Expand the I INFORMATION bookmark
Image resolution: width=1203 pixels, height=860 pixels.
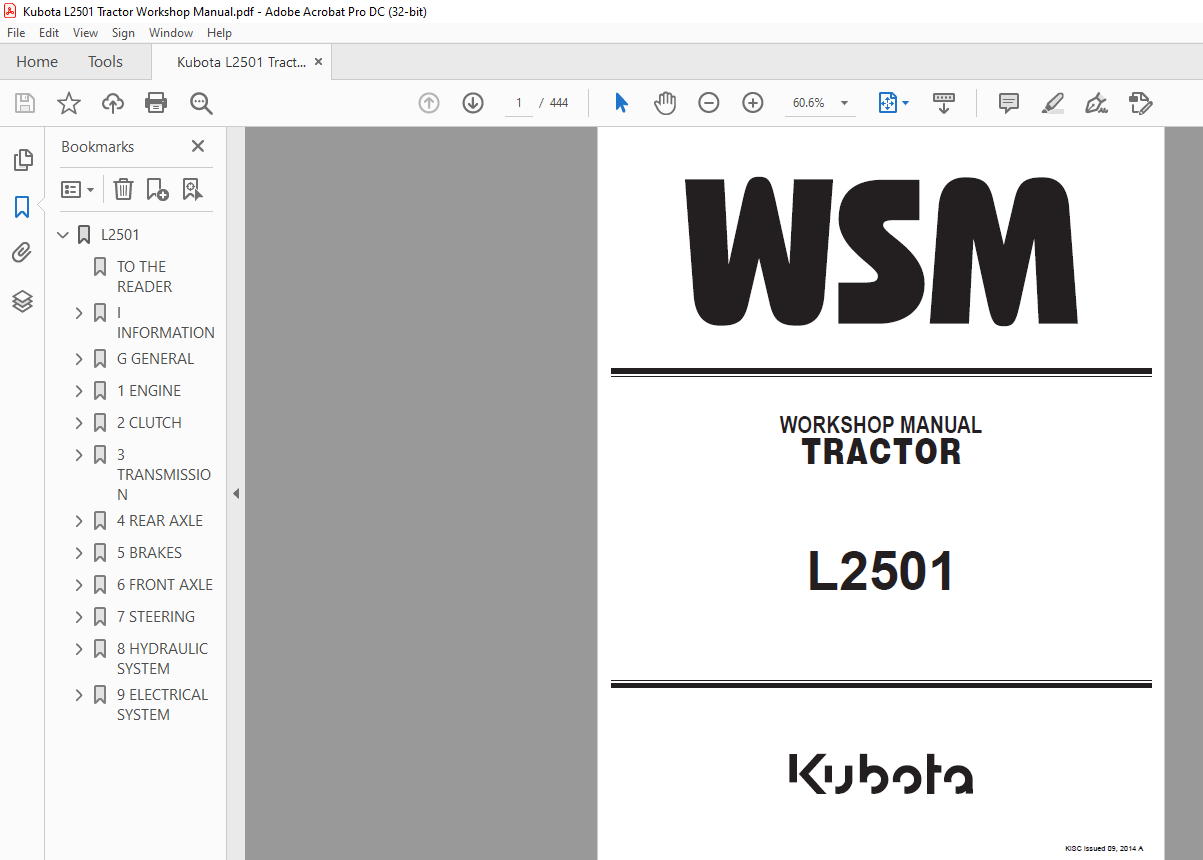(79, 313)
